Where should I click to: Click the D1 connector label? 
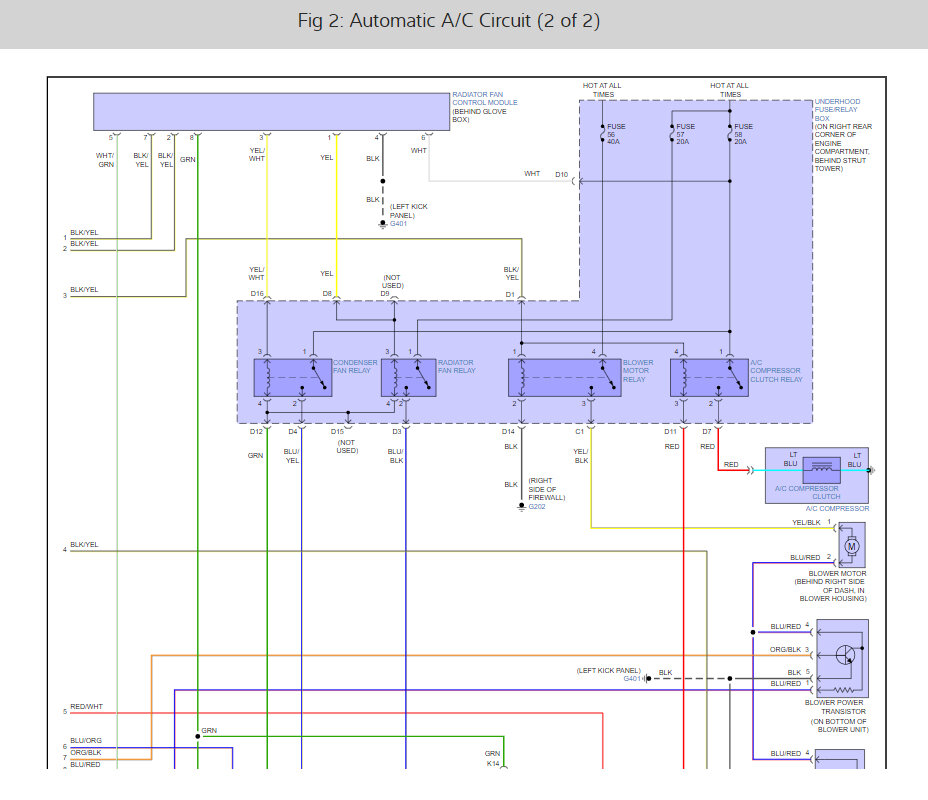click(x=510, y=294)
